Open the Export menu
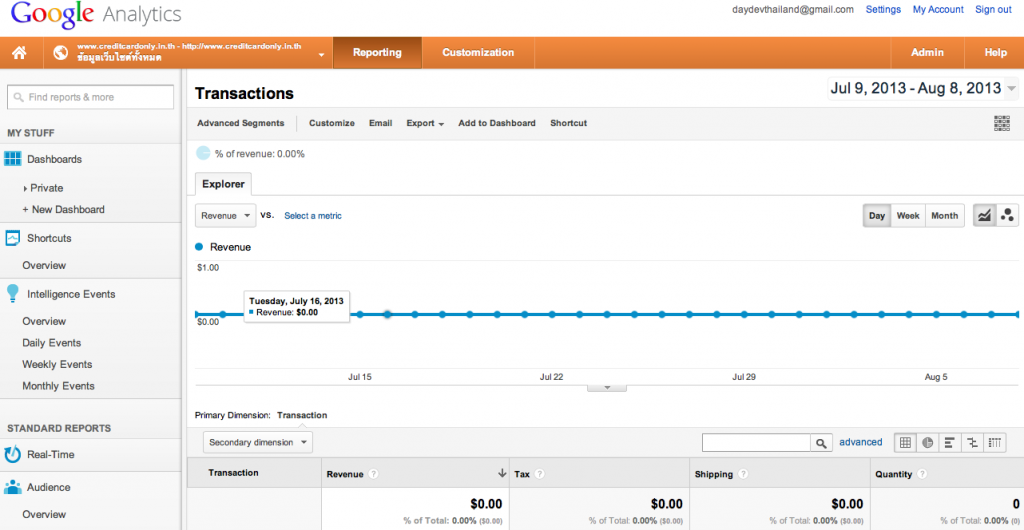Viewport: 1024px width, 530px height. [425, 123]
